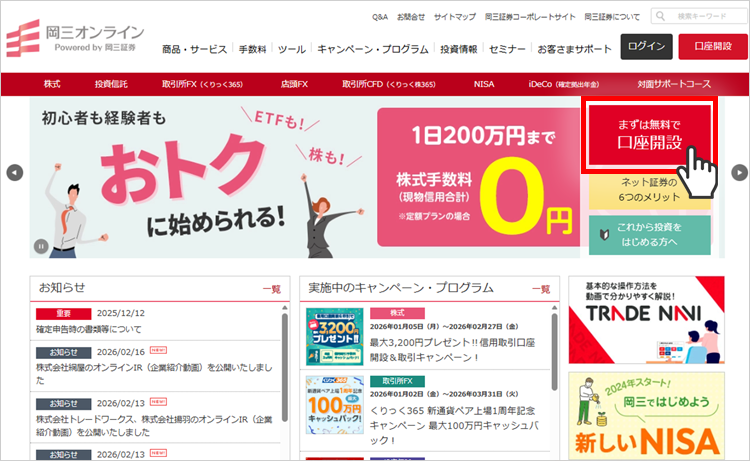The width and height of the screenshot is (750, 461).
Task: Open ツール menu
Action: pos(292,49)
